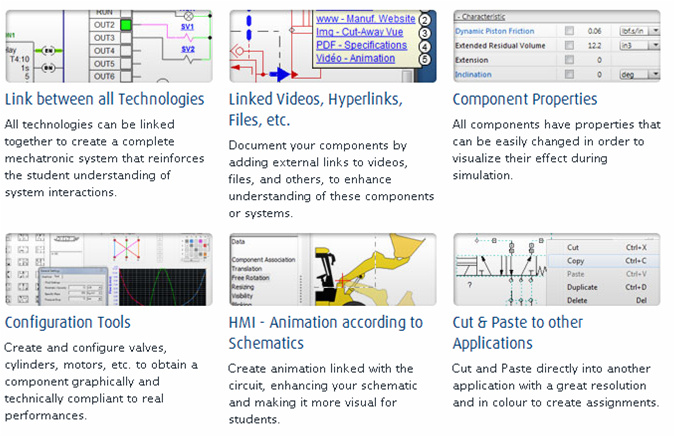Select Free Rotation in Data list
The image size is (675, 436).
coord(251,278)
